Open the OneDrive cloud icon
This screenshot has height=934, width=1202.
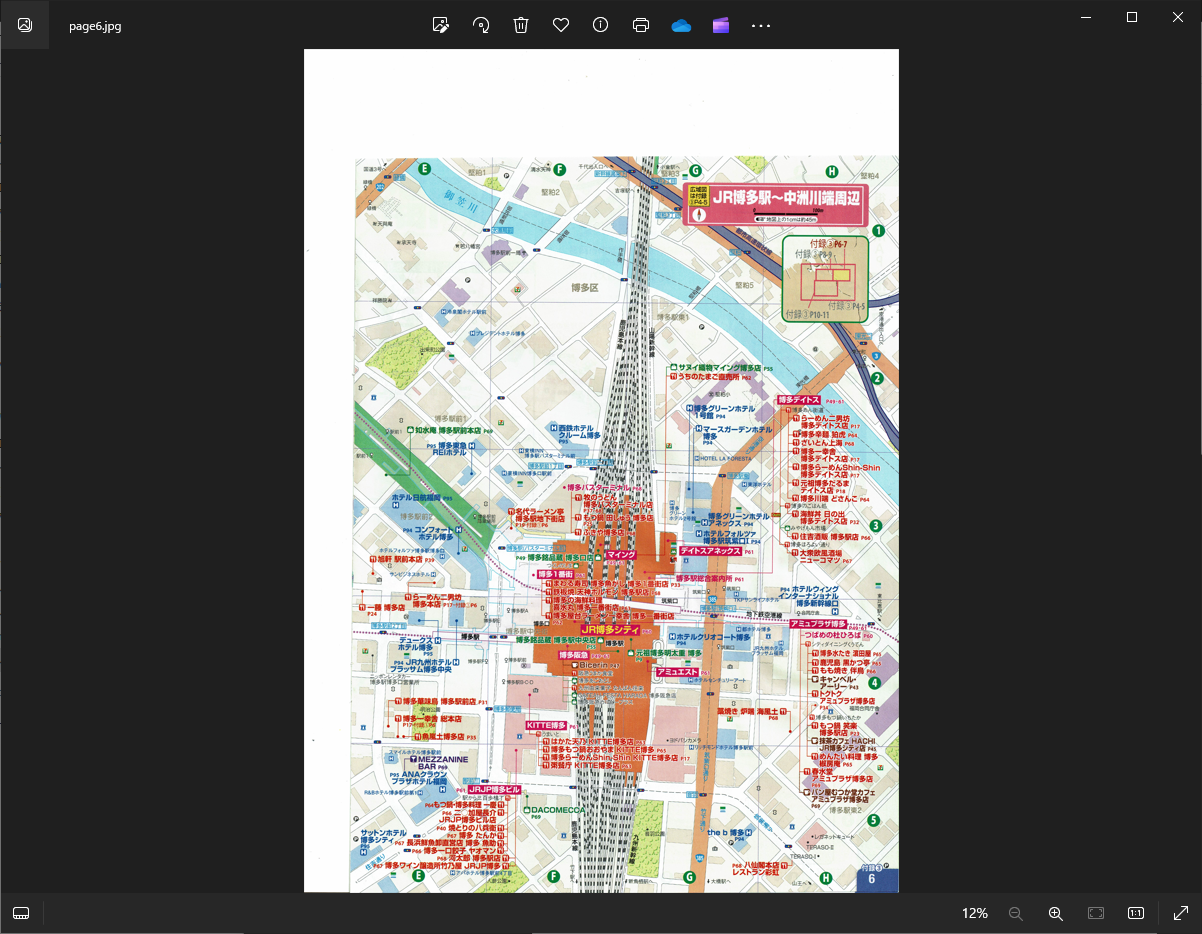[681, 25]
